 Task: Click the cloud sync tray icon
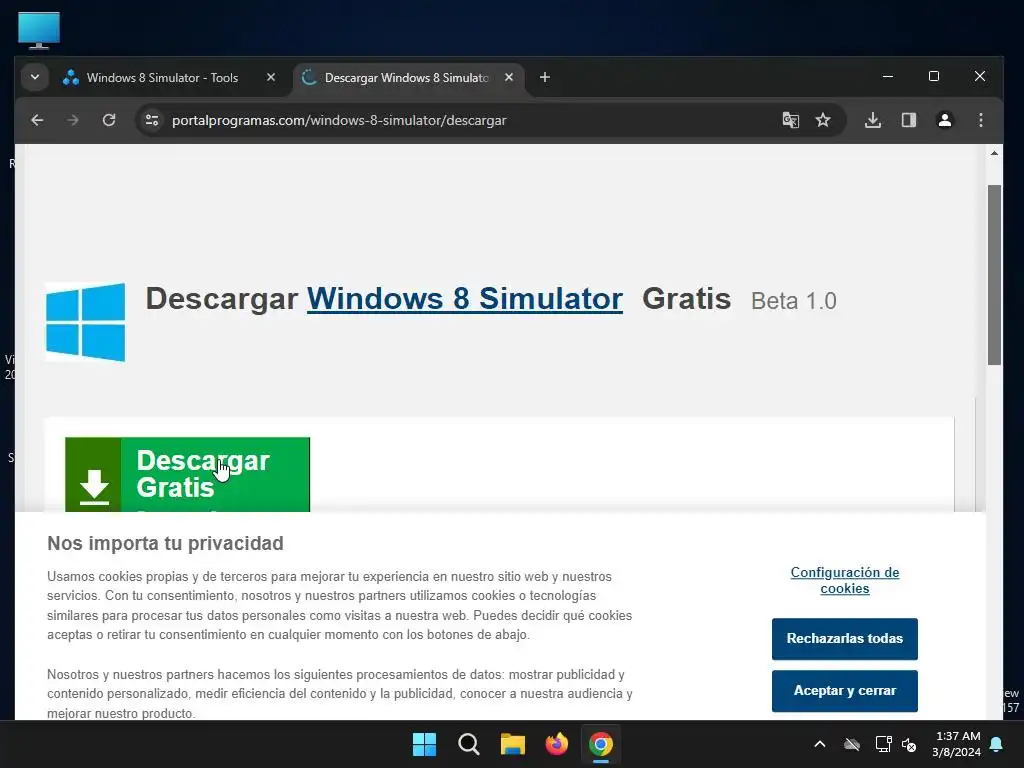852,744
